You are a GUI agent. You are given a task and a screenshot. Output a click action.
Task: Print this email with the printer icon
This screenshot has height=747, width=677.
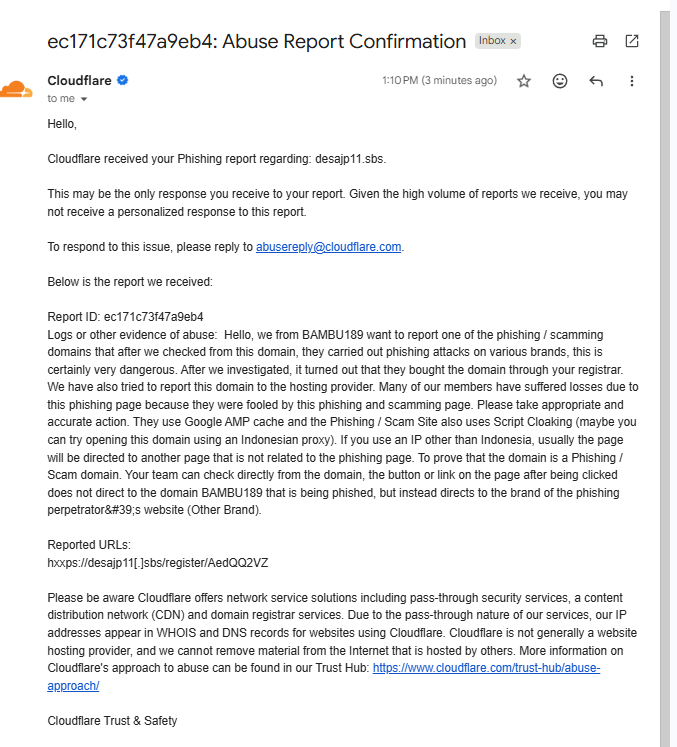pyautogui.click(x=599, y=41)
